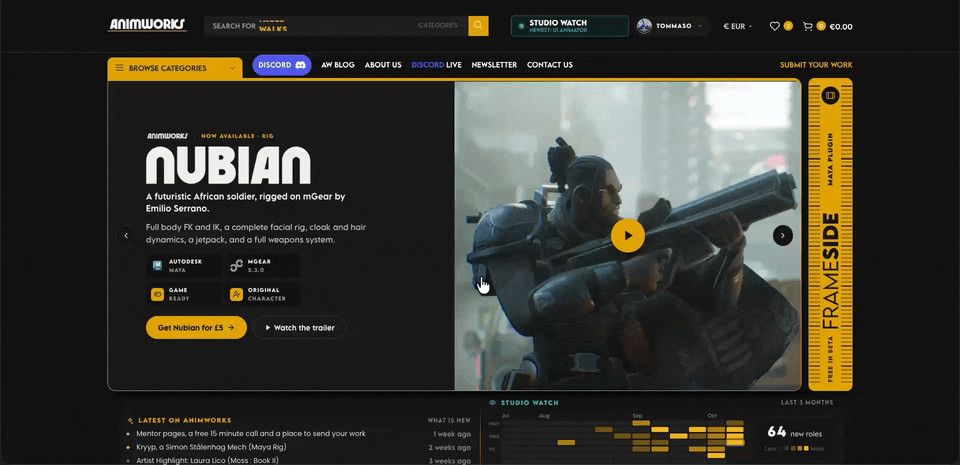The image size is (960, 465).
Task: Click the Now Available - Rig label
Action: 237,136
